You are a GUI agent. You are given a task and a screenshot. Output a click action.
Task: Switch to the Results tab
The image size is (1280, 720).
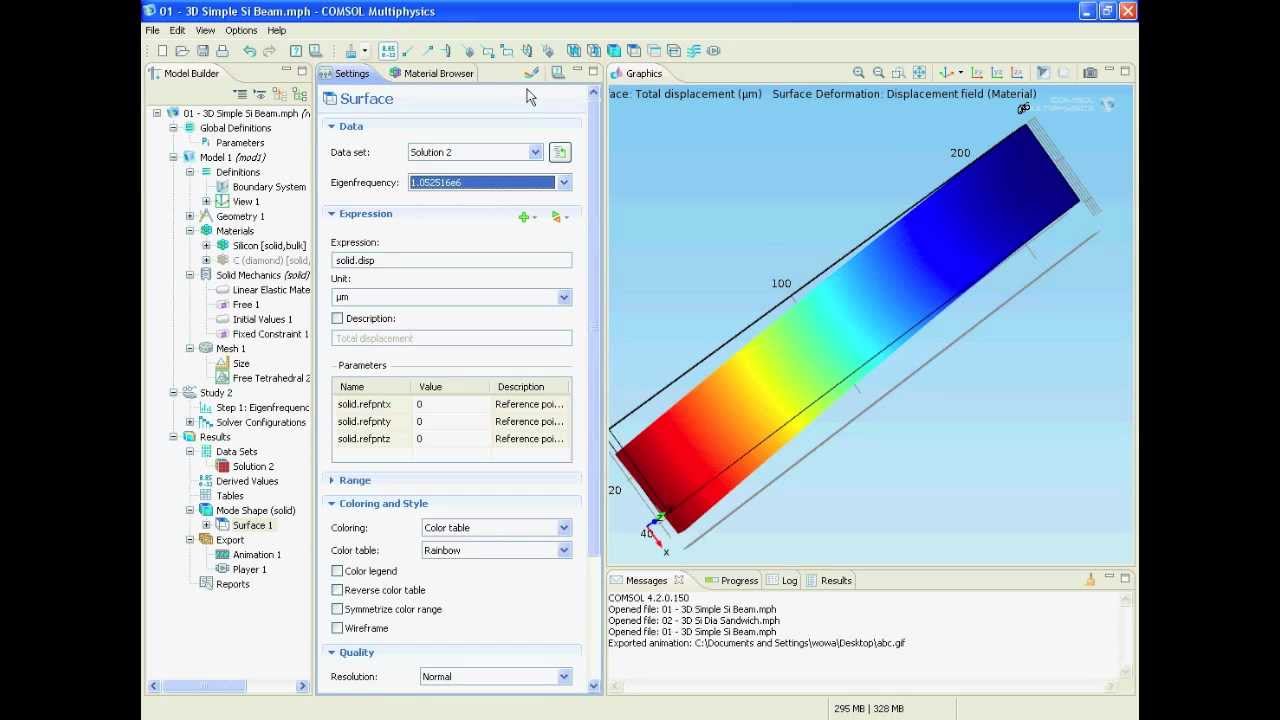(829, 580)
